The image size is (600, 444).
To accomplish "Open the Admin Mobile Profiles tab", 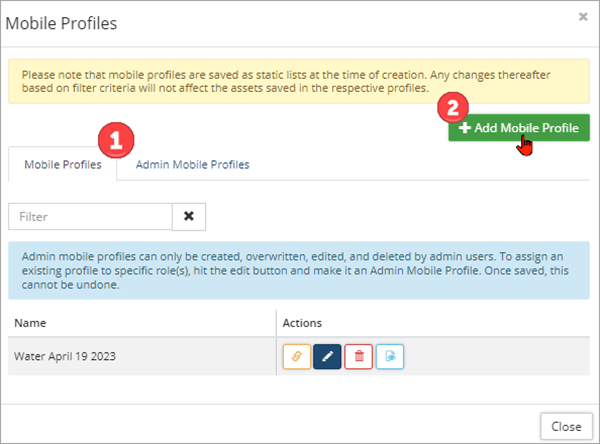I will click(x=192, y=164).
